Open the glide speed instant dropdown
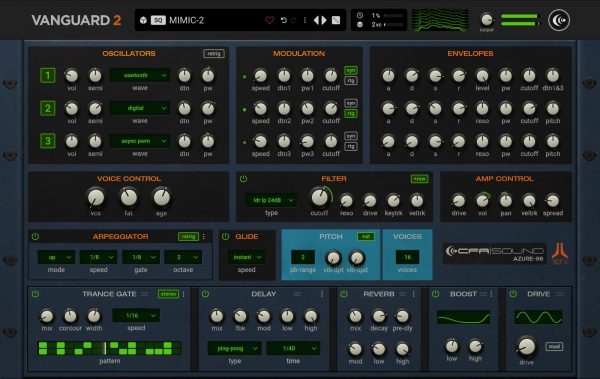Screen dimensions: 600x379 (x=246, y=257)
